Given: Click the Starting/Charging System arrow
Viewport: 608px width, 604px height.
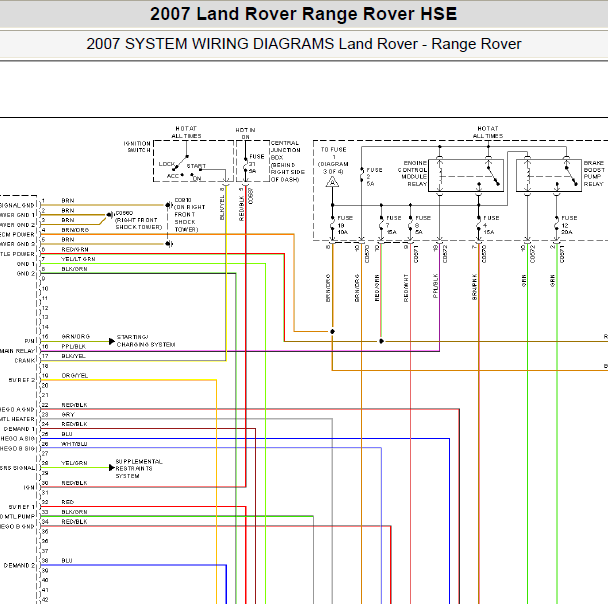Looking at the screenshot, I should (112, 341).
